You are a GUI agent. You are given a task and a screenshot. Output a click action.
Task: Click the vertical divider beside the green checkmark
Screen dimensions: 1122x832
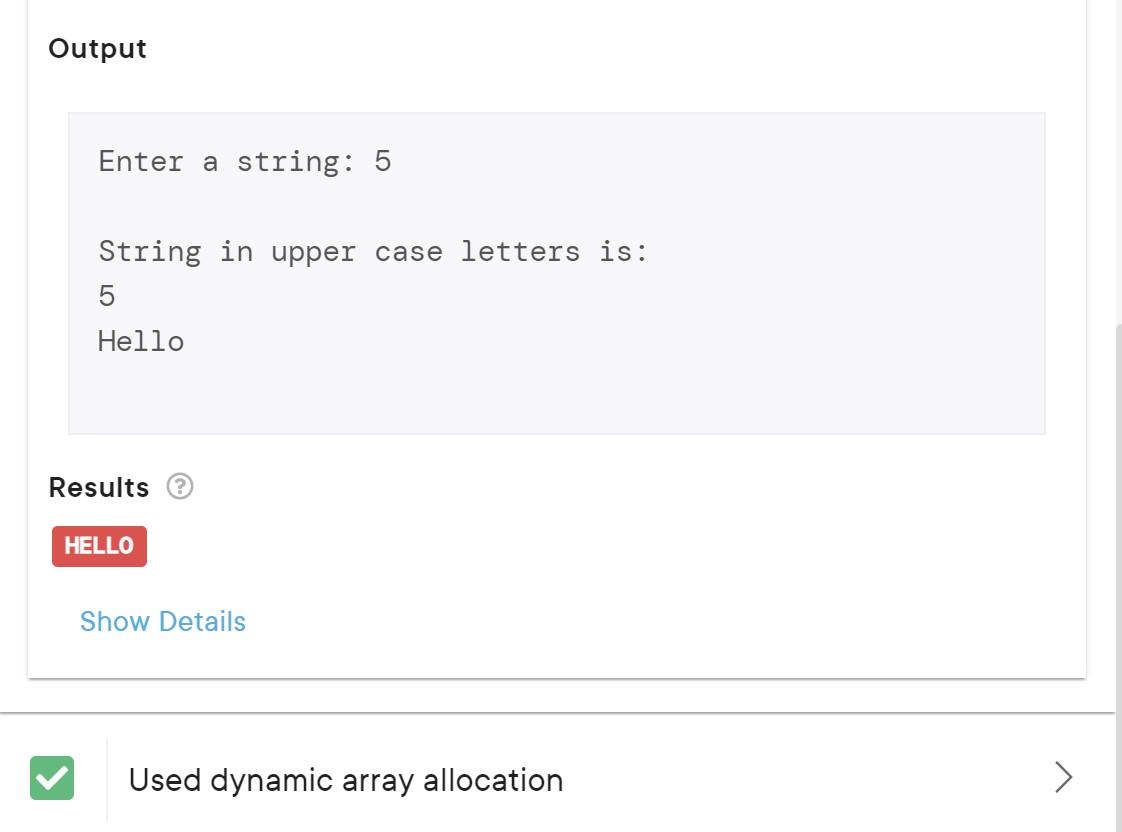[107, 780]
